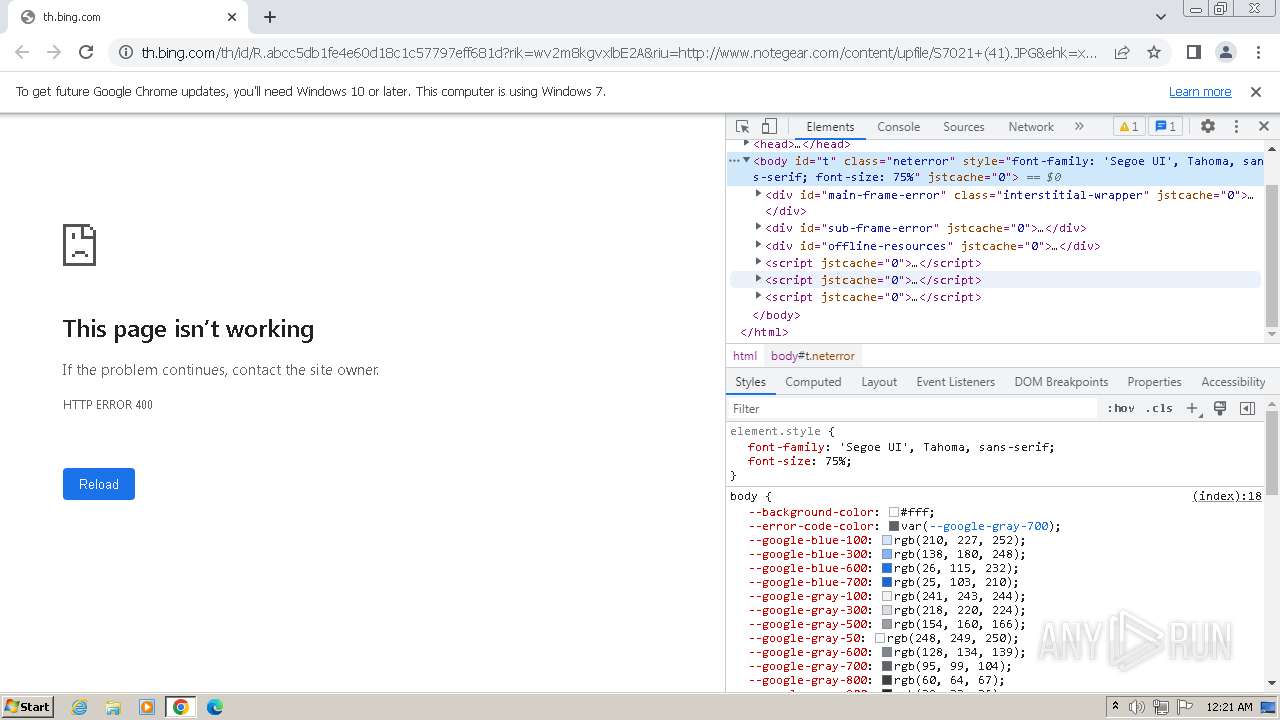
Task: Expand the first script node
Action: (758, 263)
